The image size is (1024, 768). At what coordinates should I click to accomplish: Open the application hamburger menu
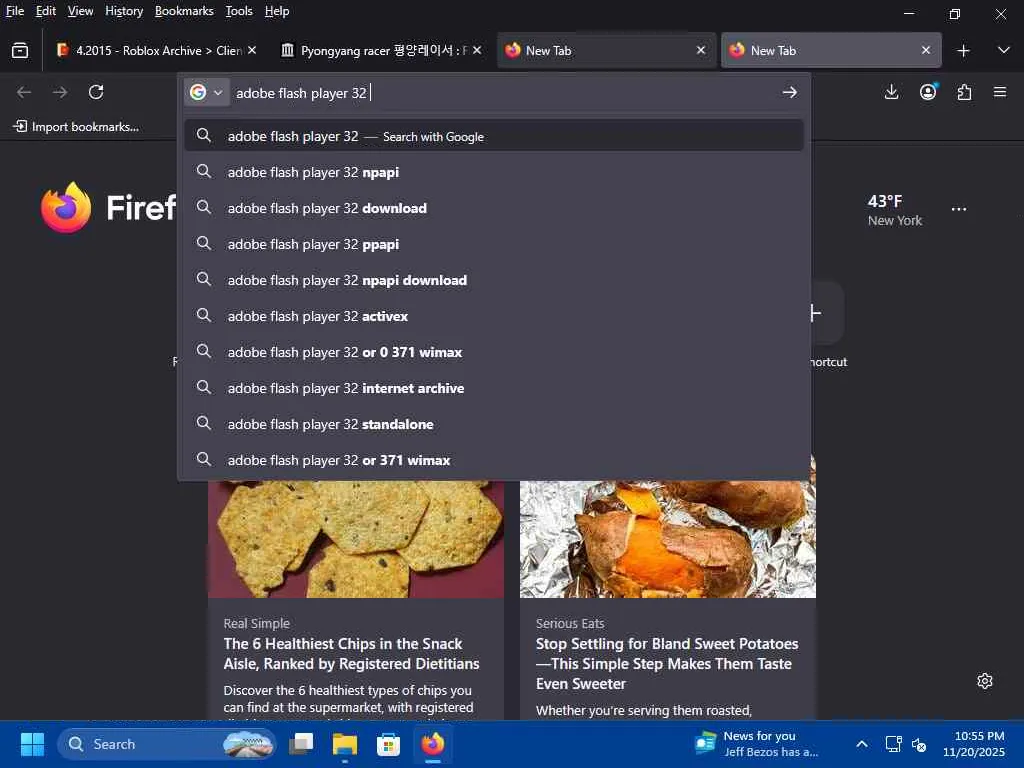tap(1000, 92)
